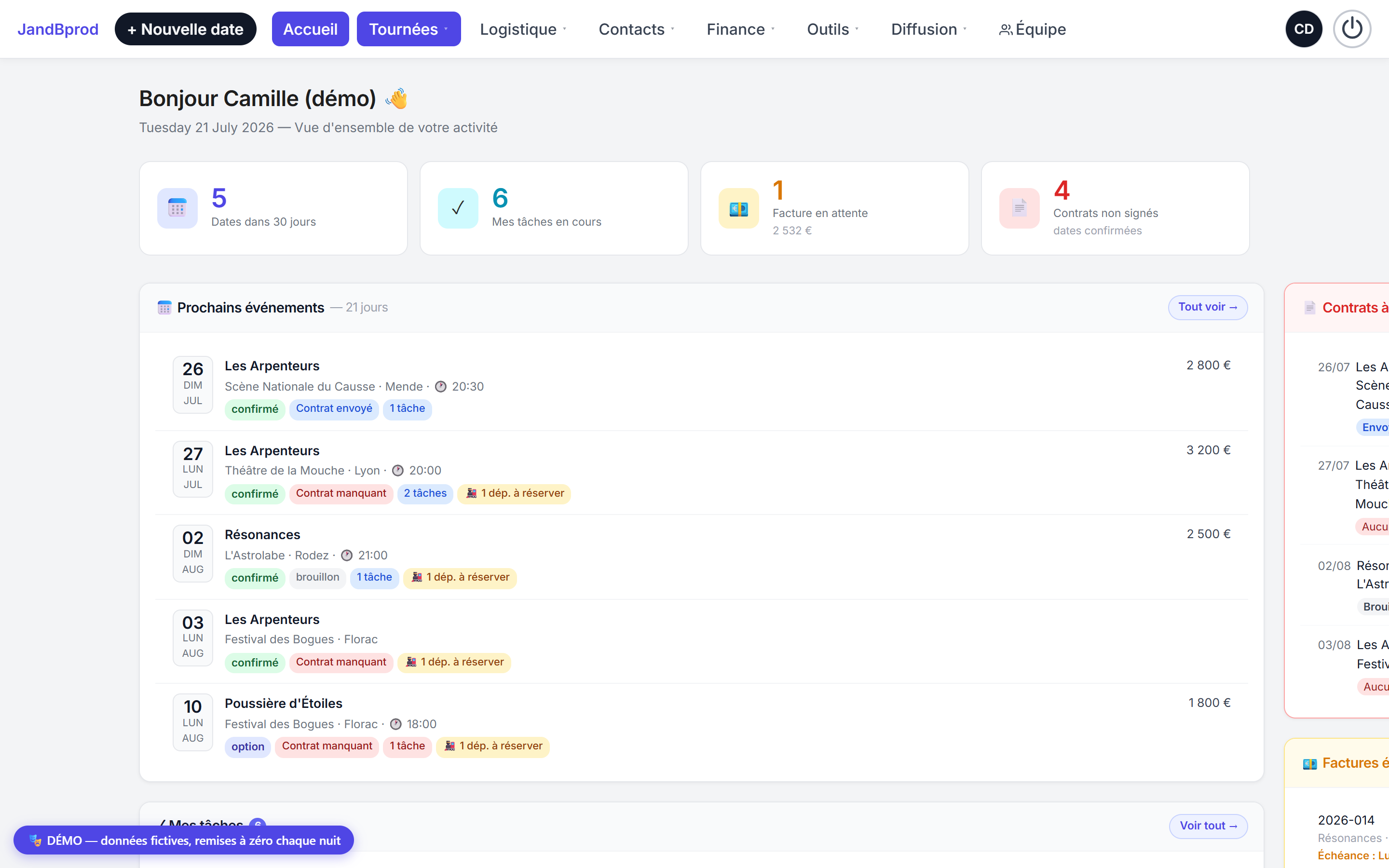Viewport: 1389px width, 868px height.
Task: Click dép. à réserver badge on Rodez event
Action: [x=460, y=578]
